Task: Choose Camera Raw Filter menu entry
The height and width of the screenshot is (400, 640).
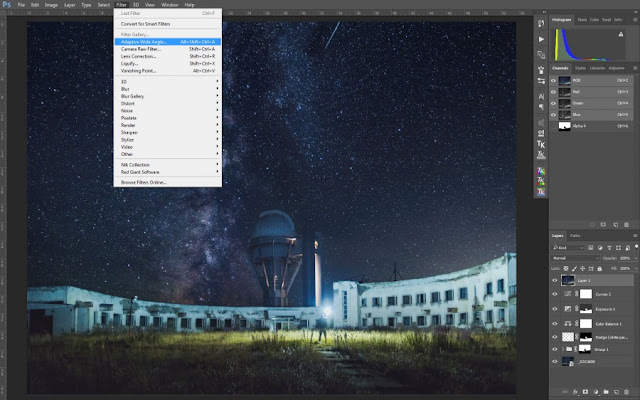Action: coord(168,49)
